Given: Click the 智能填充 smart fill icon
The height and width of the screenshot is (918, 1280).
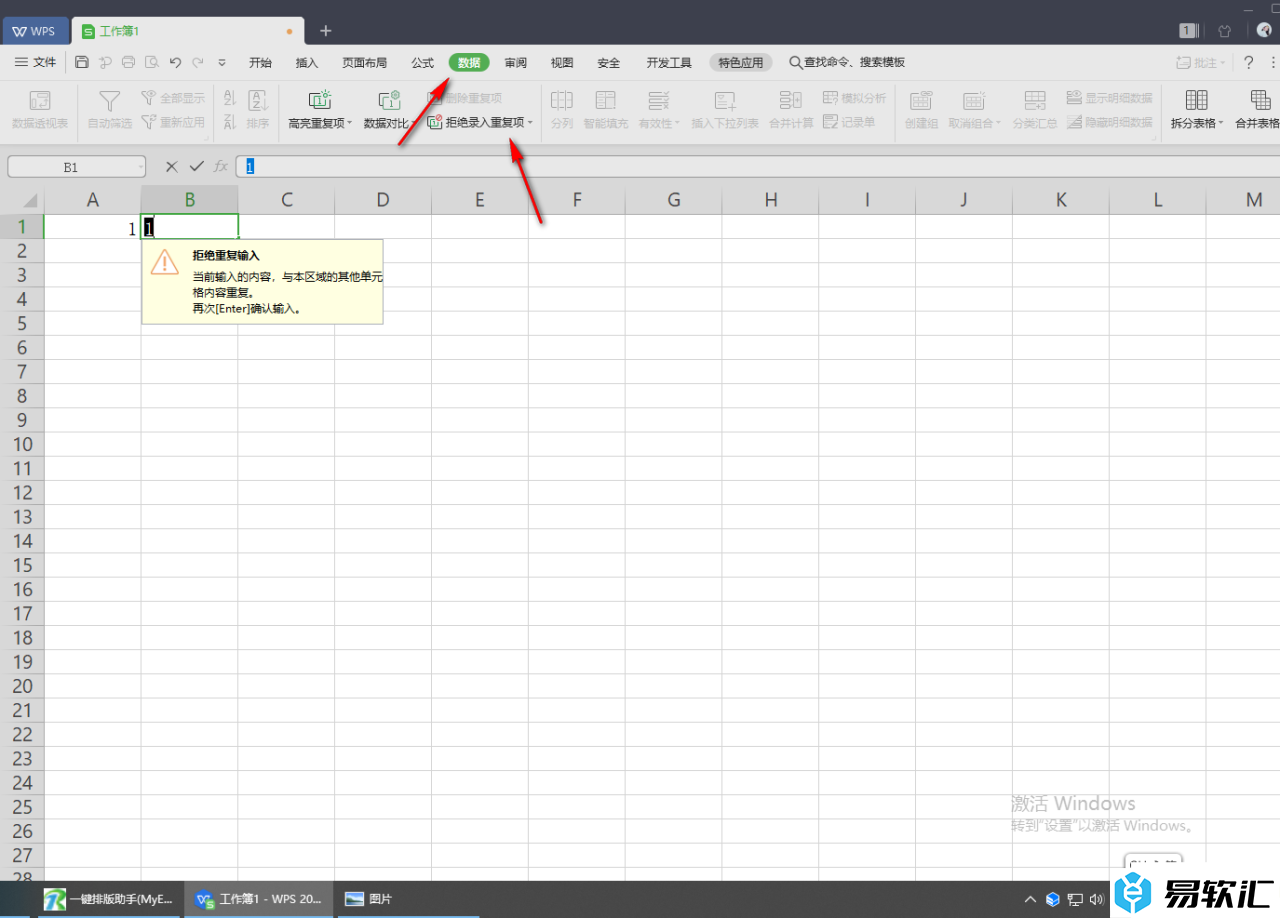Looking at the screenshot, I should 605,100.
